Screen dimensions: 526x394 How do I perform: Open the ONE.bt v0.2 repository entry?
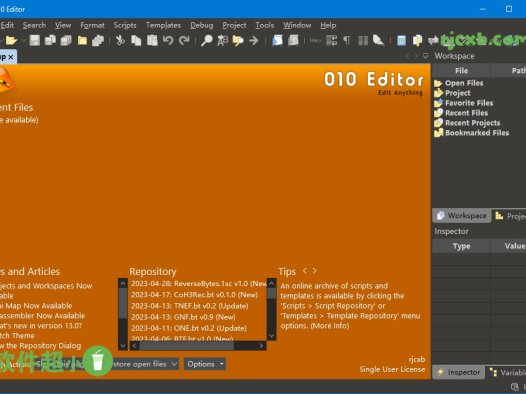pyautogui.click(x=189, y=328)
